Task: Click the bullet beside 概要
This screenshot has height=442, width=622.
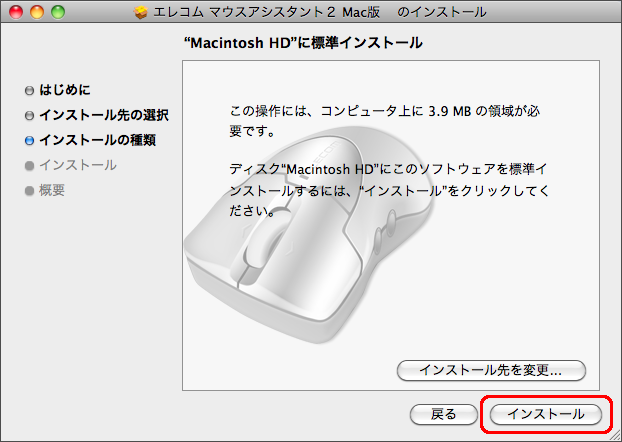Action: click(29, 191)
